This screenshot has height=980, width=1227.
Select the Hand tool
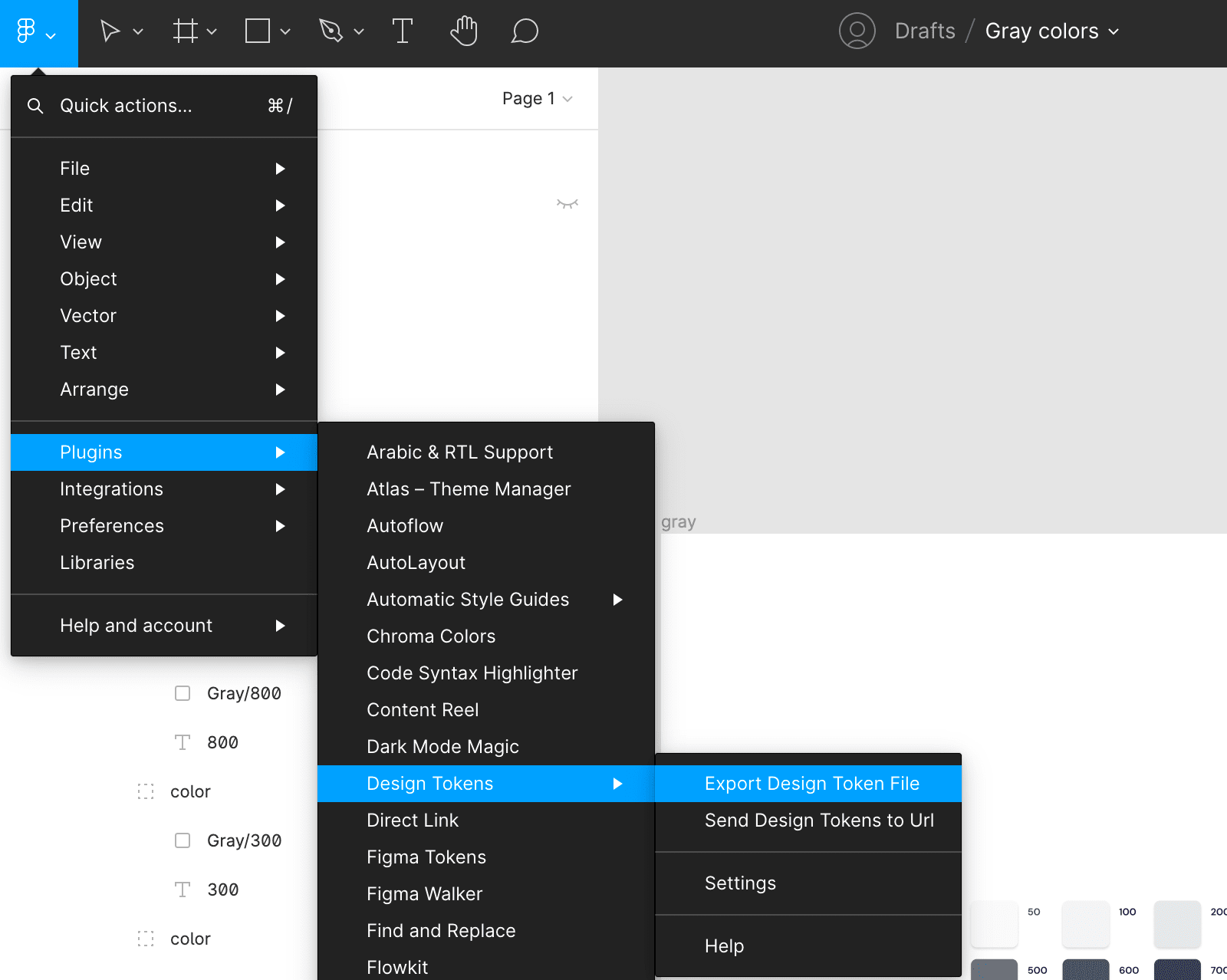464,31
